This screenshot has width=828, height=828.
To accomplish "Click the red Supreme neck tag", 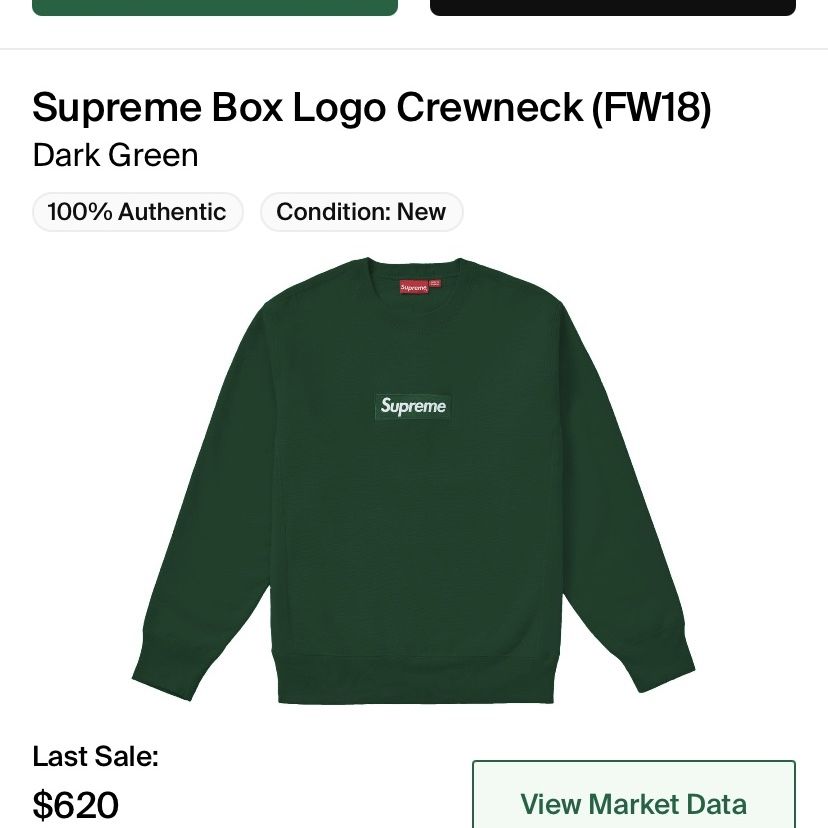I will pos(413,287).
